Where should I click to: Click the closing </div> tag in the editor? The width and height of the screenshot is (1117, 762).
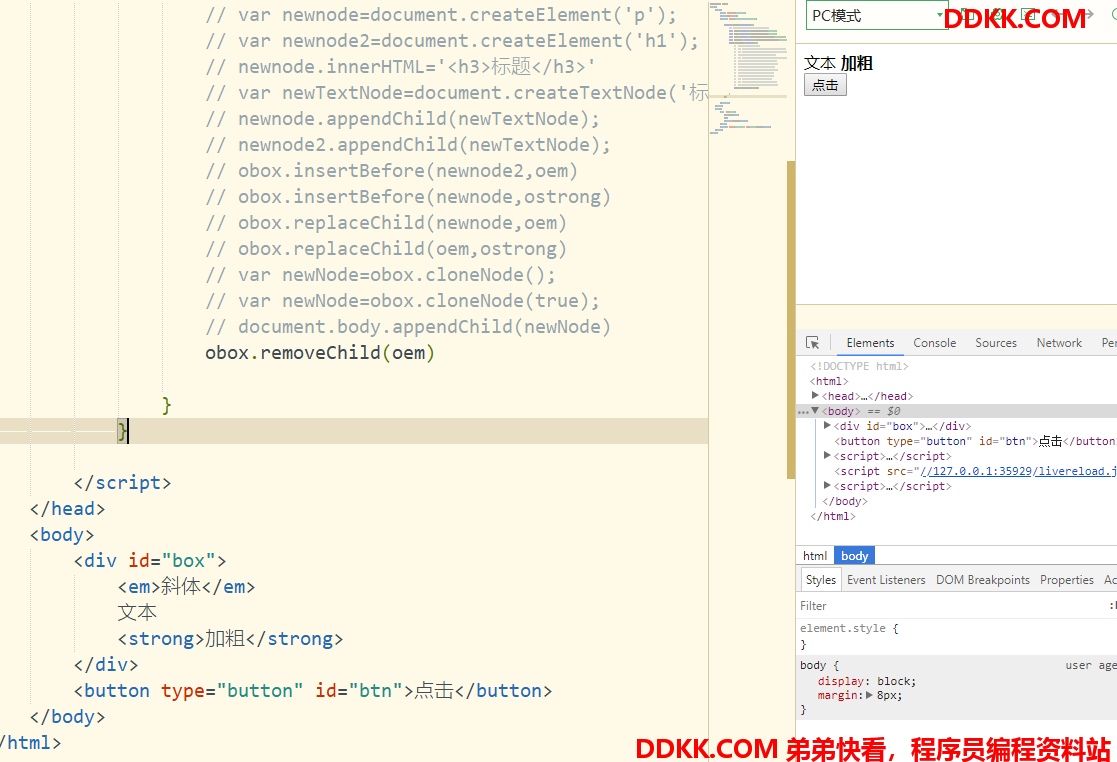click(106, 664)
